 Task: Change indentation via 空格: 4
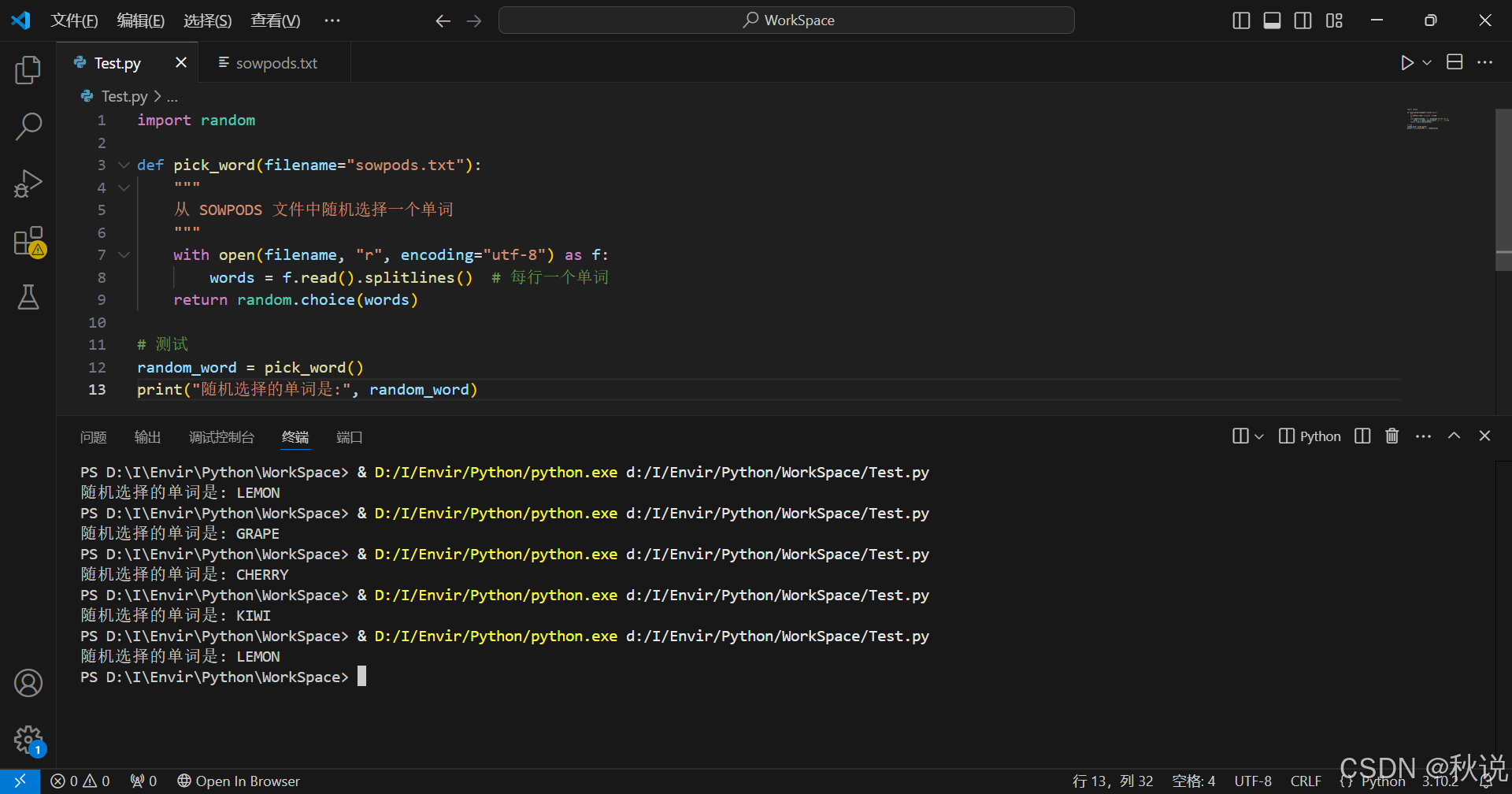point(1193,781)
